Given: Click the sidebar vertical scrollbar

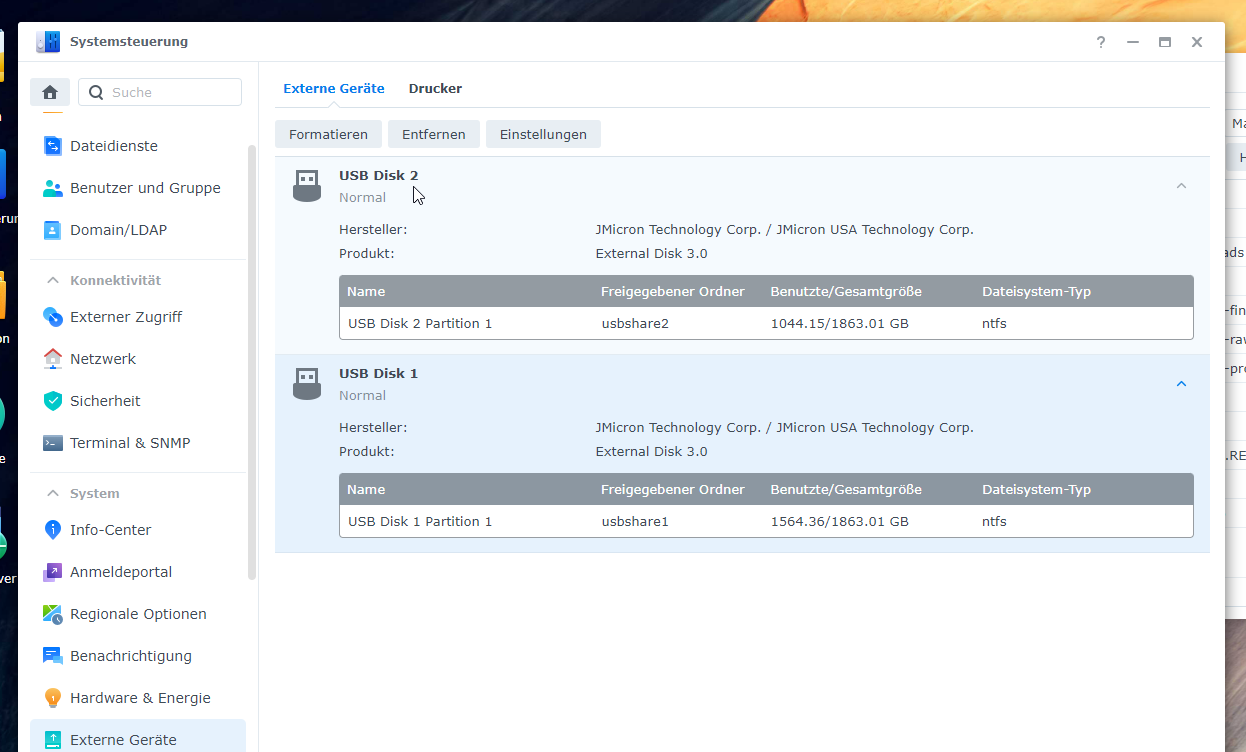Looking at the screenshot, I should click(x=252, y=362).
